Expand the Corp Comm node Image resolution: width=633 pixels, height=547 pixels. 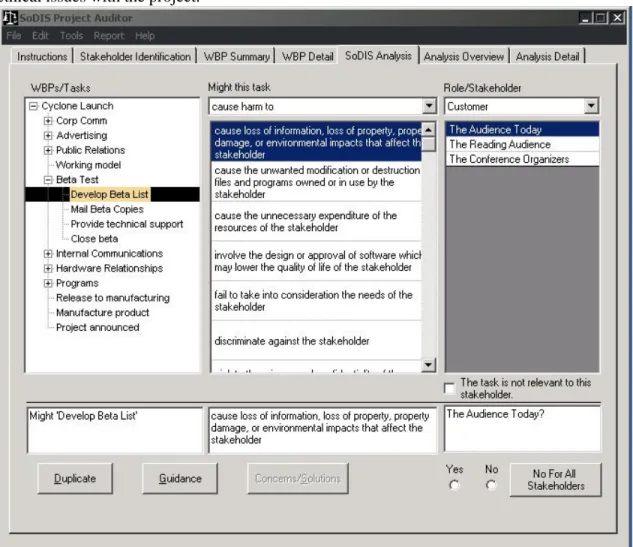48,121
